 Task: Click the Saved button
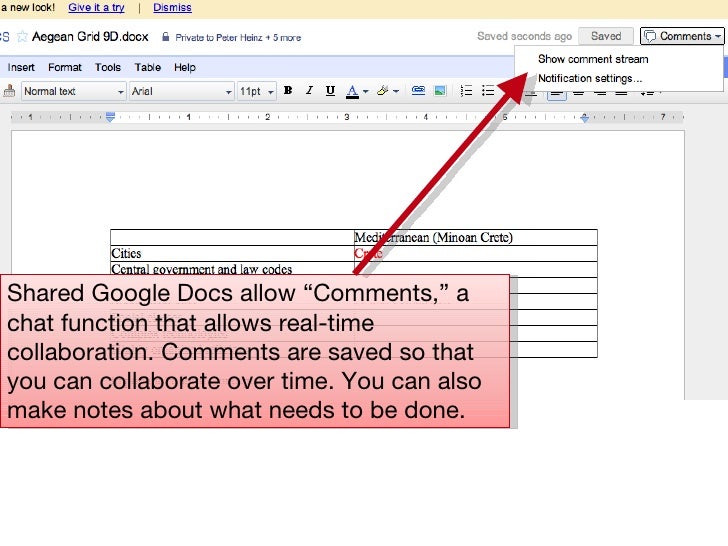pos(606,36)
